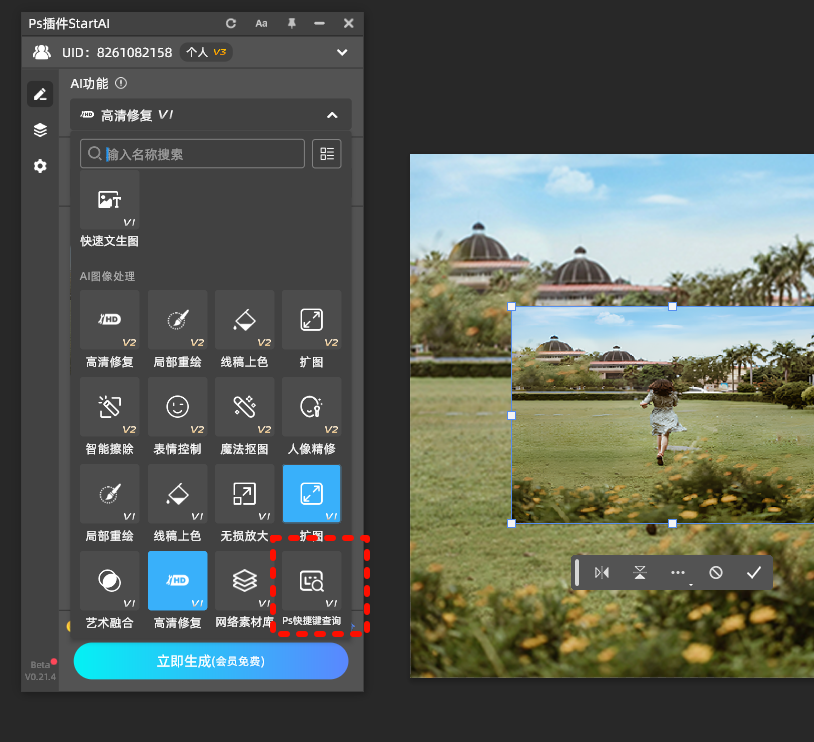Open more transform options (three dots)

pos(678,573)
